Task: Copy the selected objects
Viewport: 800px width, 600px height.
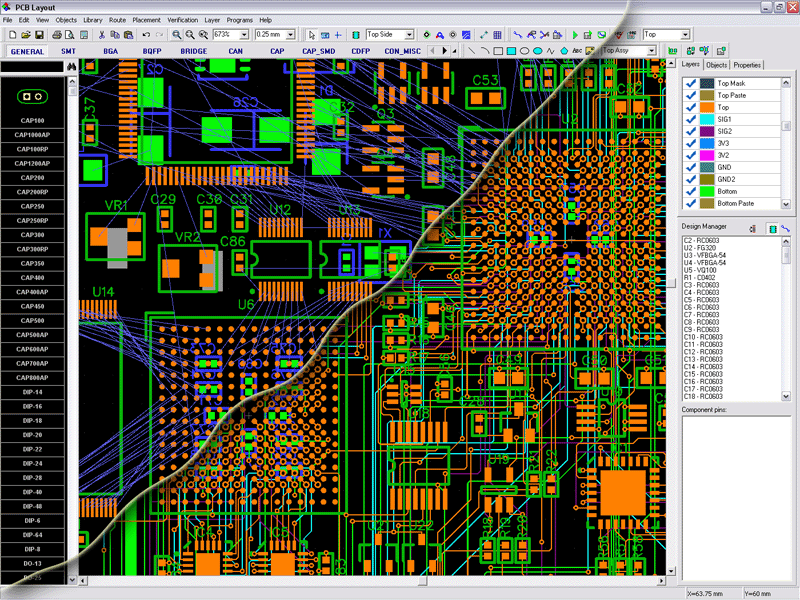Action: 115,35
